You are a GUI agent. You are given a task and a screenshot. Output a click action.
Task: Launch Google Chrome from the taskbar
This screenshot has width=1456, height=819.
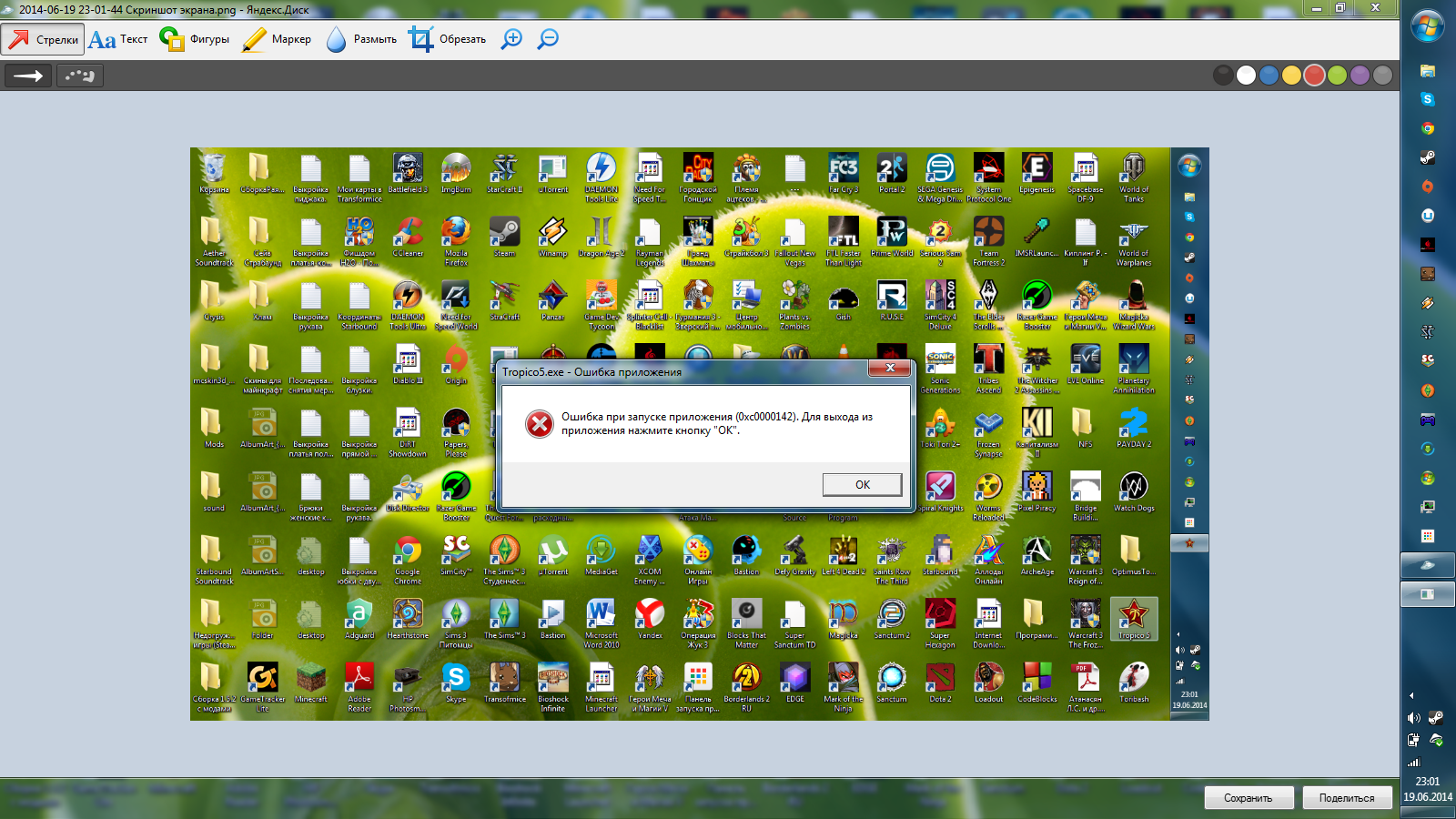click(x=1428, y=128)
